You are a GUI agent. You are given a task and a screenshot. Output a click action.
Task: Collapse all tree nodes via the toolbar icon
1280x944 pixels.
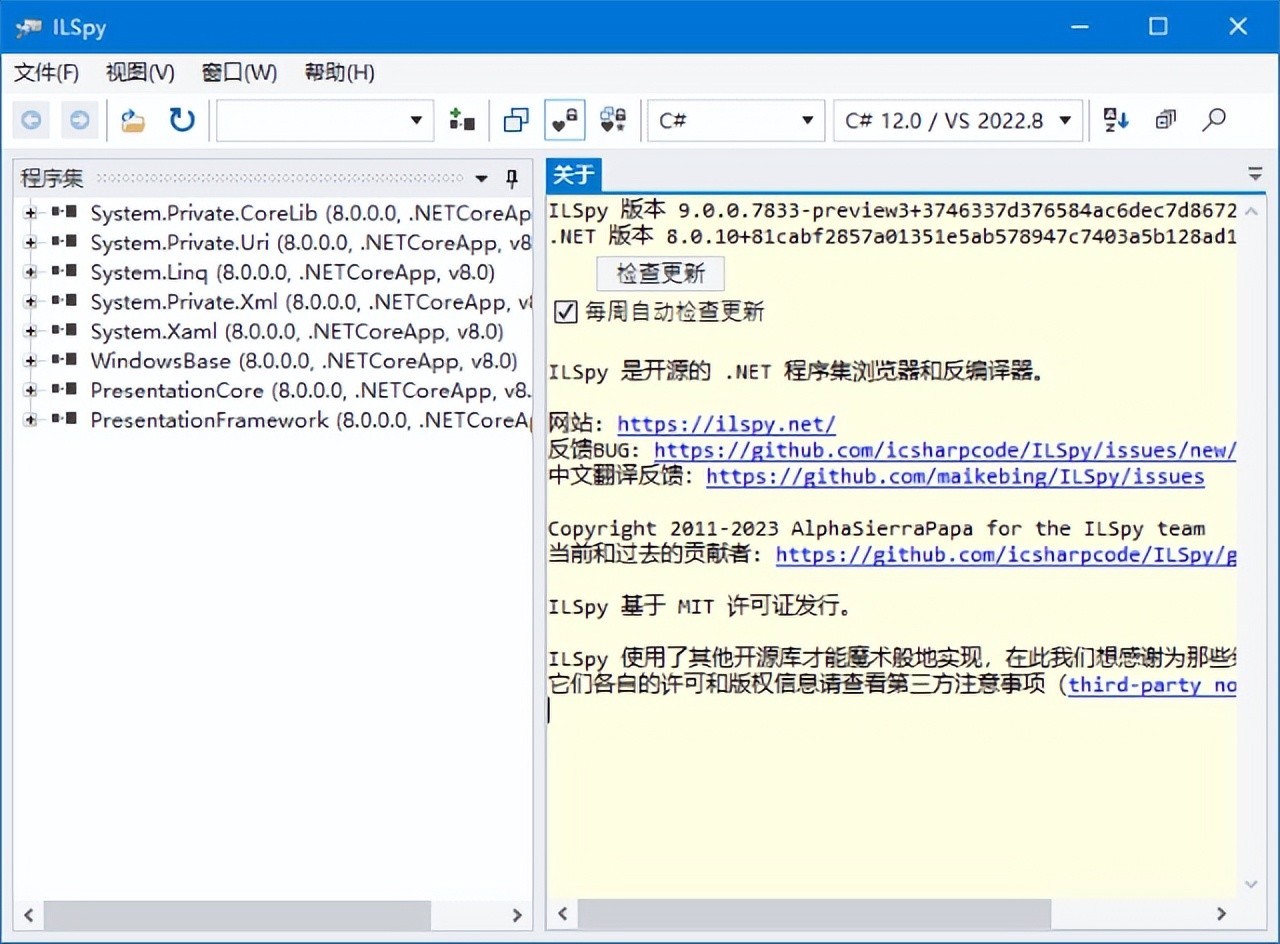[x=1164, y=119]
